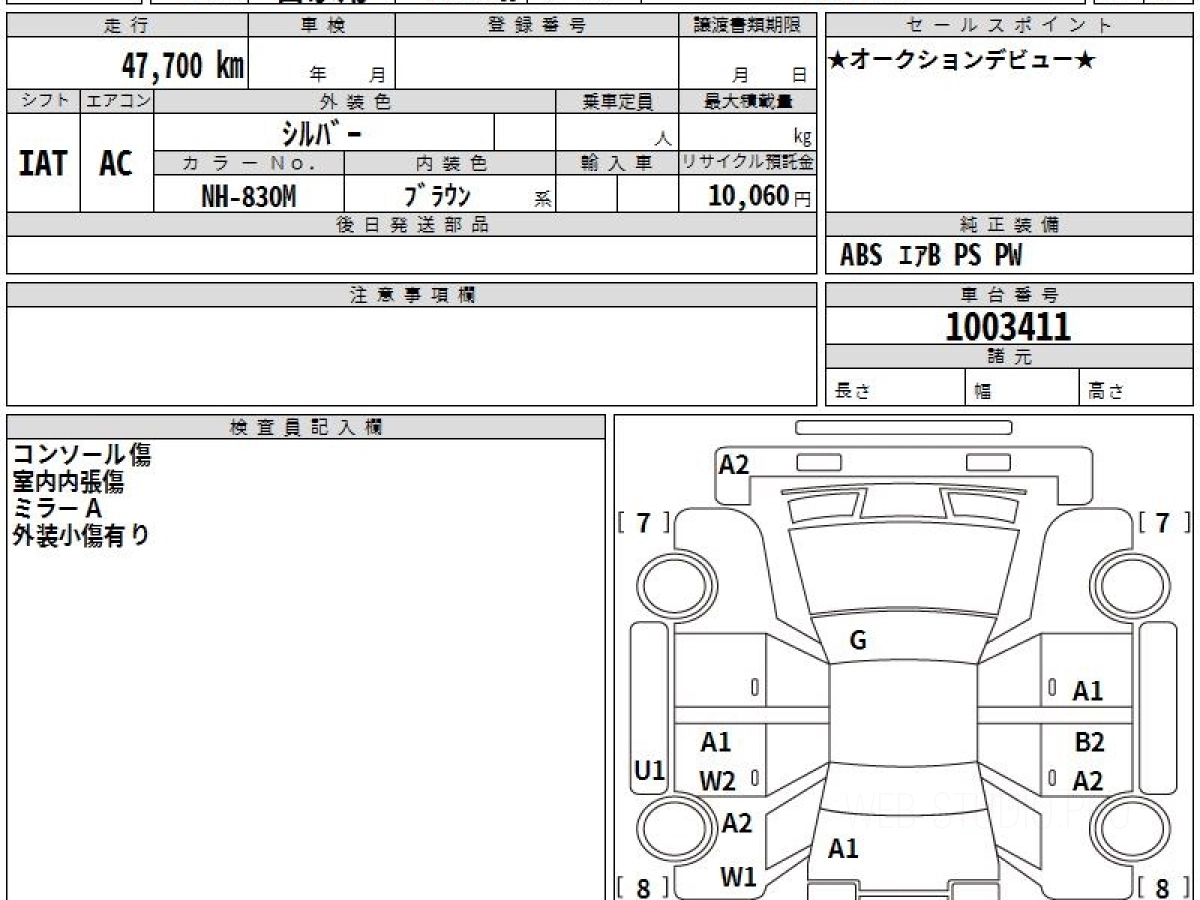Select the recycle deposit amount 10,060円
Viewport: 1200px width, 900px height.
(x=760, y=196)
